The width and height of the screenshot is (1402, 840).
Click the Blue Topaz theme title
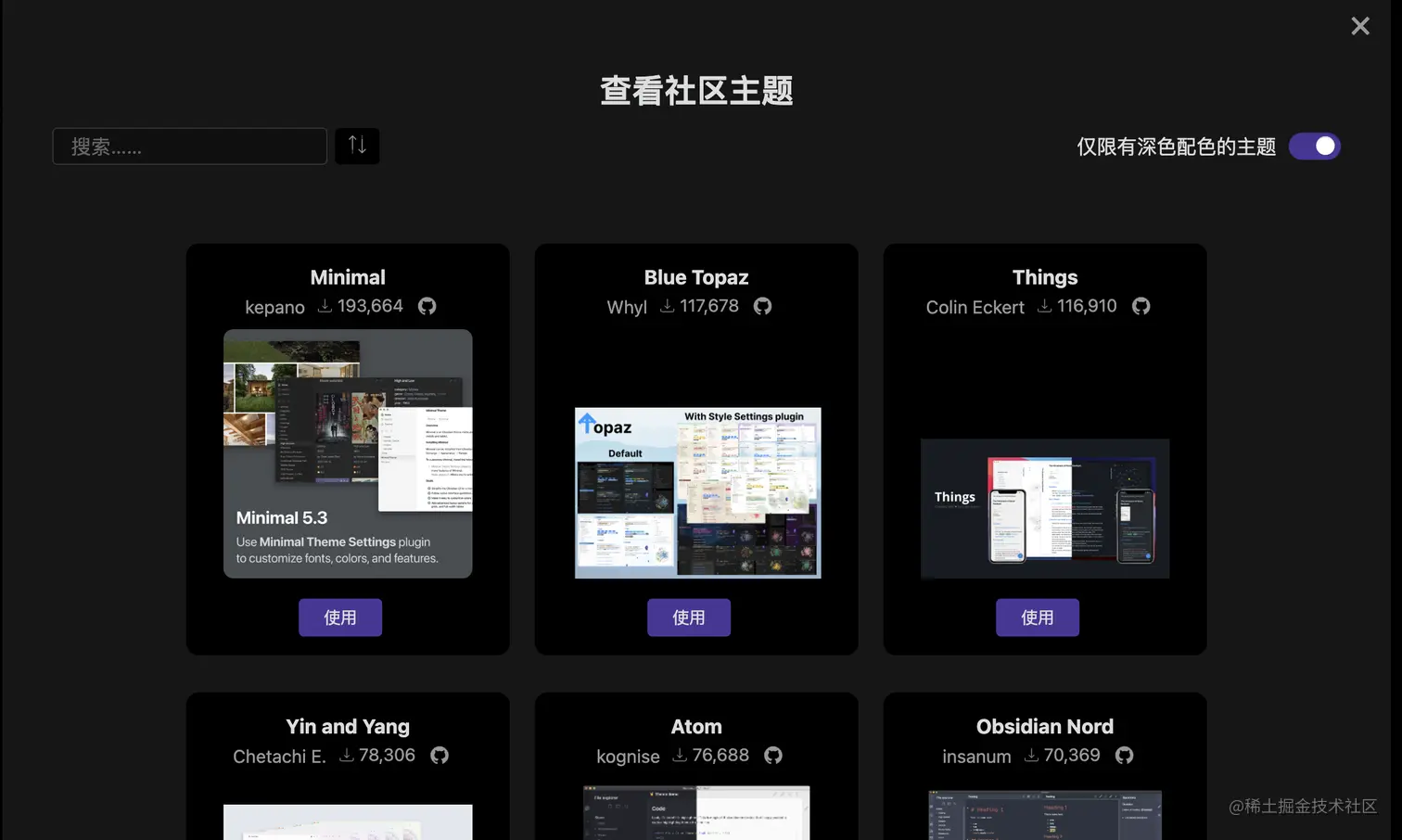click(x=696, y=277)
